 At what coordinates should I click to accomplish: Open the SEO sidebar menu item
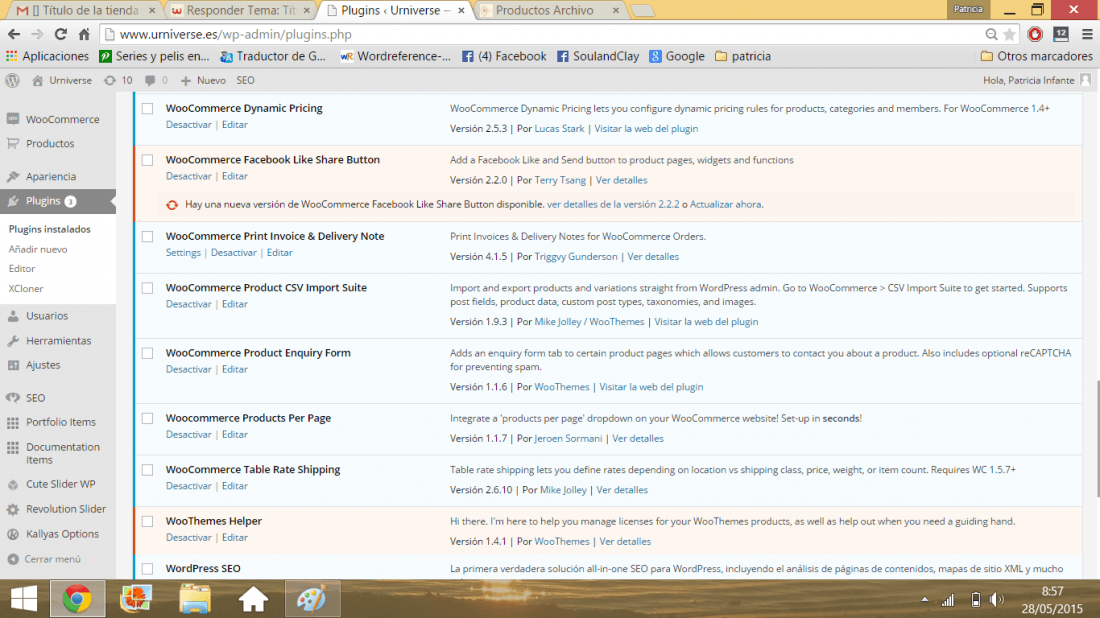coord(35,398)
